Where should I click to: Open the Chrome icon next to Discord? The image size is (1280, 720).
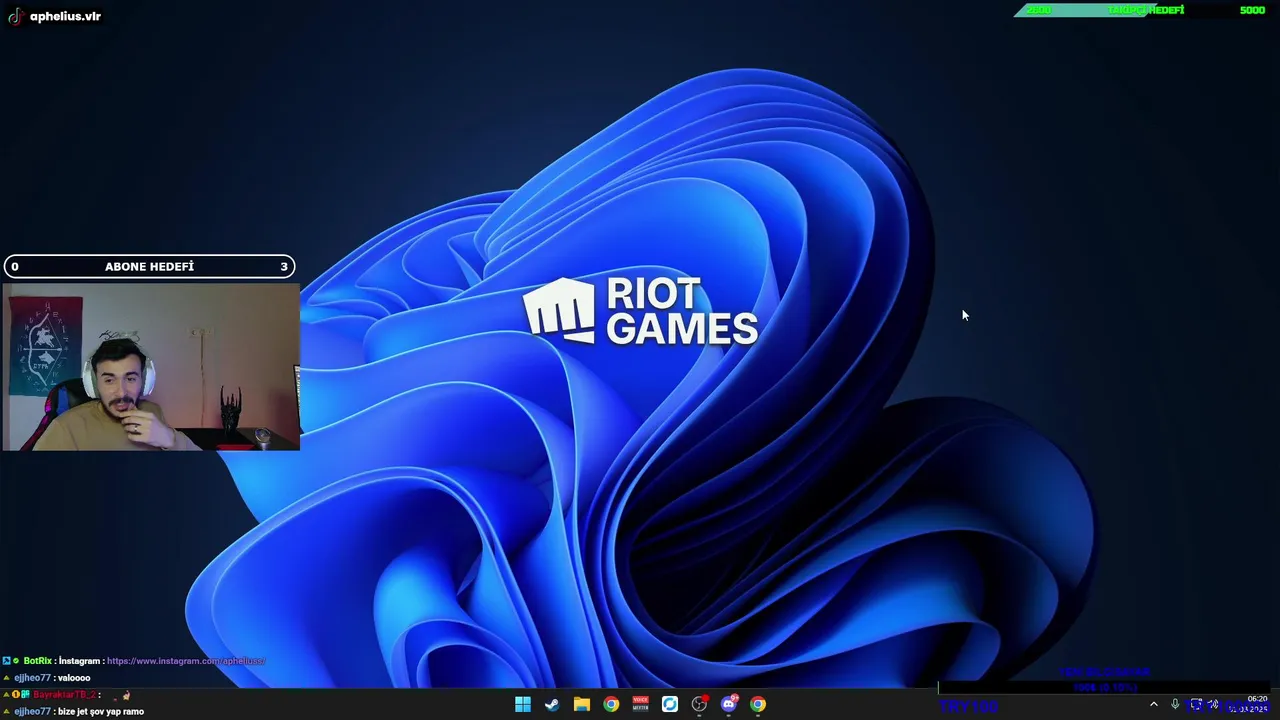coord(758,704)
